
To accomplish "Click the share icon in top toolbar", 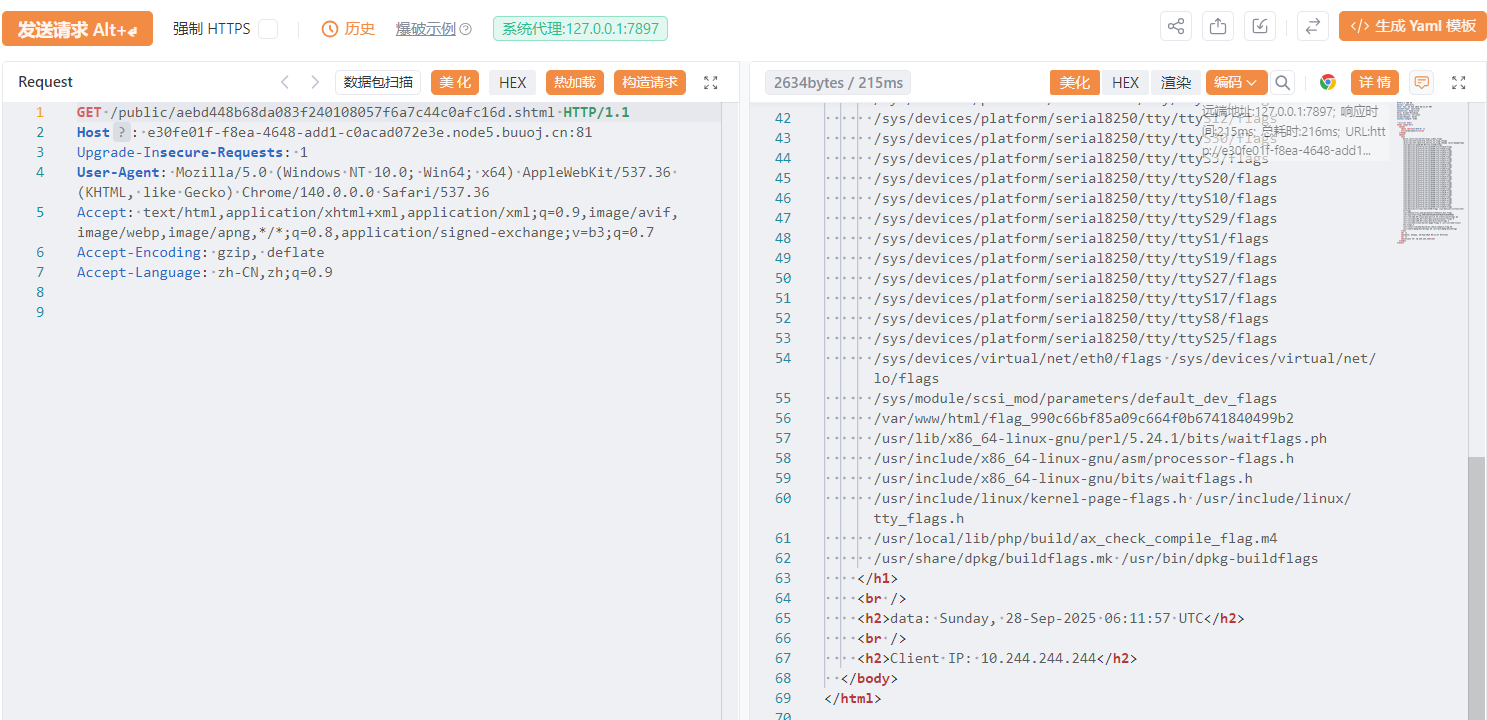I will click(1175, 26).
